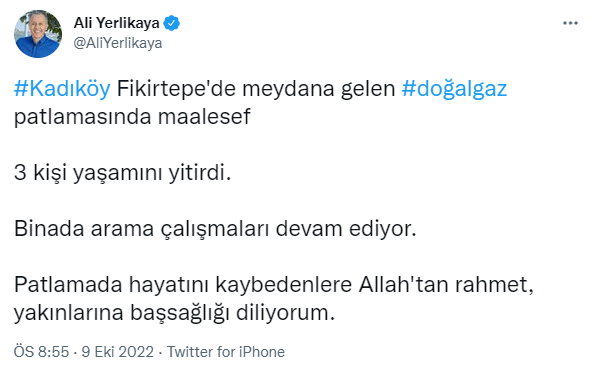Click the text "Fikirtepe'de meydana gelen"

pyautogui.click(x=256, y=89)
